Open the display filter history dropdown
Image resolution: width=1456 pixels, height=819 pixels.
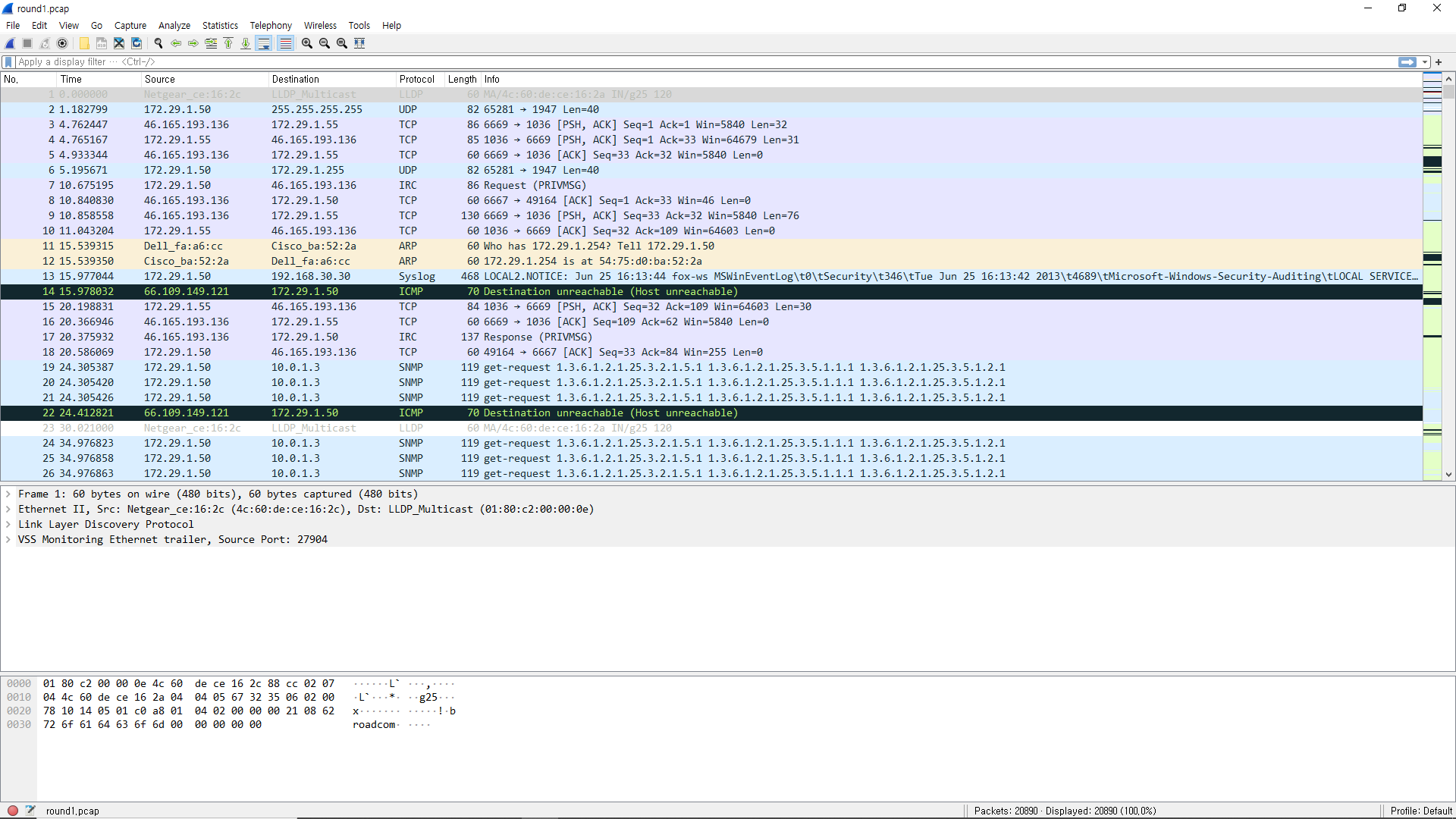1425,62
